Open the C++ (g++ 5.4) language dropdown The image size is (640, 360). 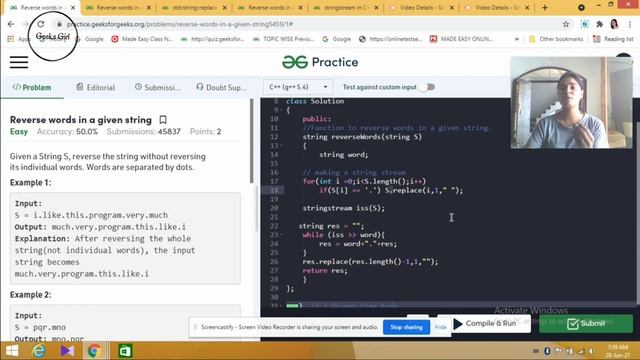tap(298, 87)
